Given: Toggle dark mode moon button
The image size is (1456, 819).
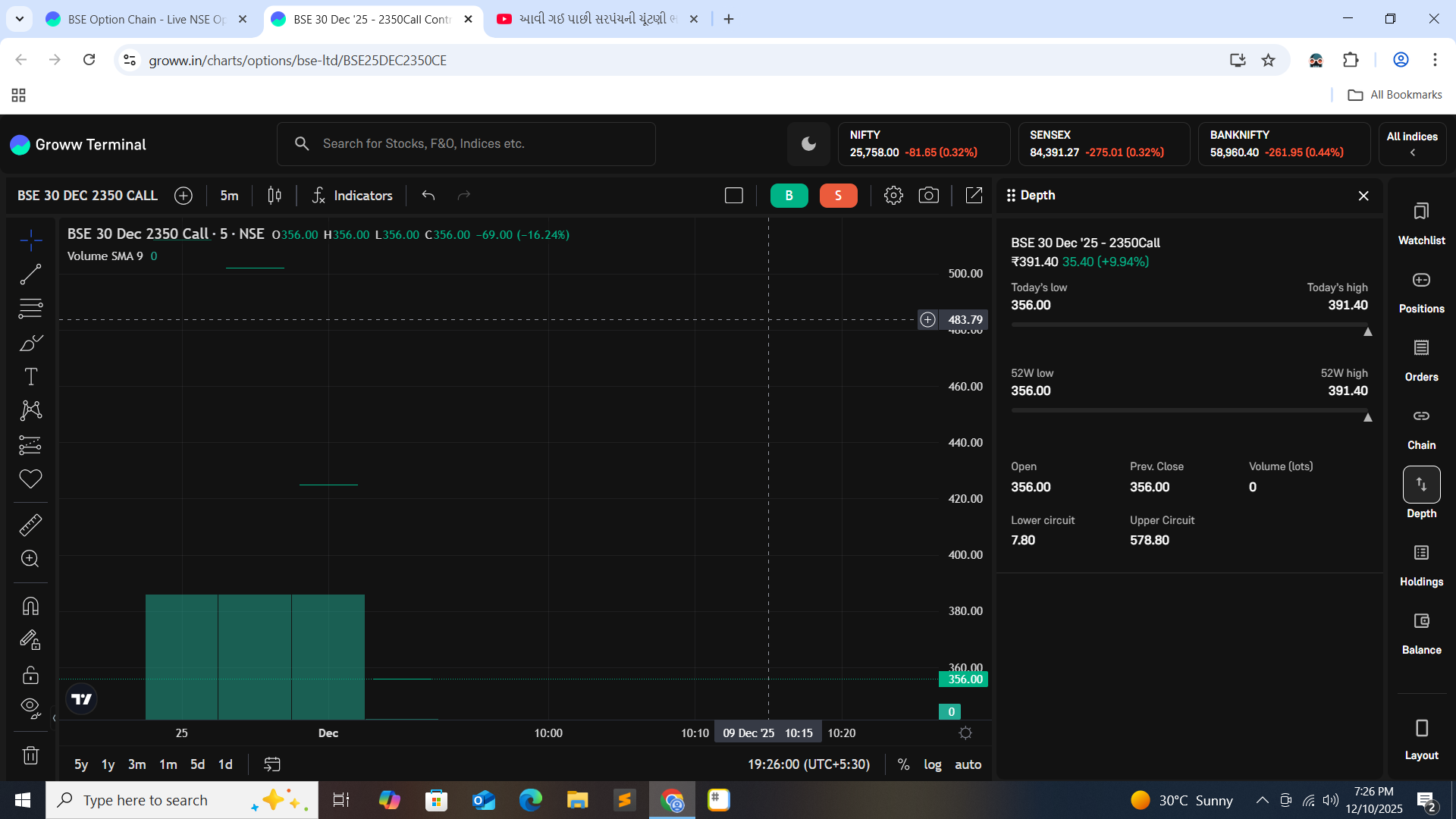Looking at the screenshot, I should tap(808, 144).
